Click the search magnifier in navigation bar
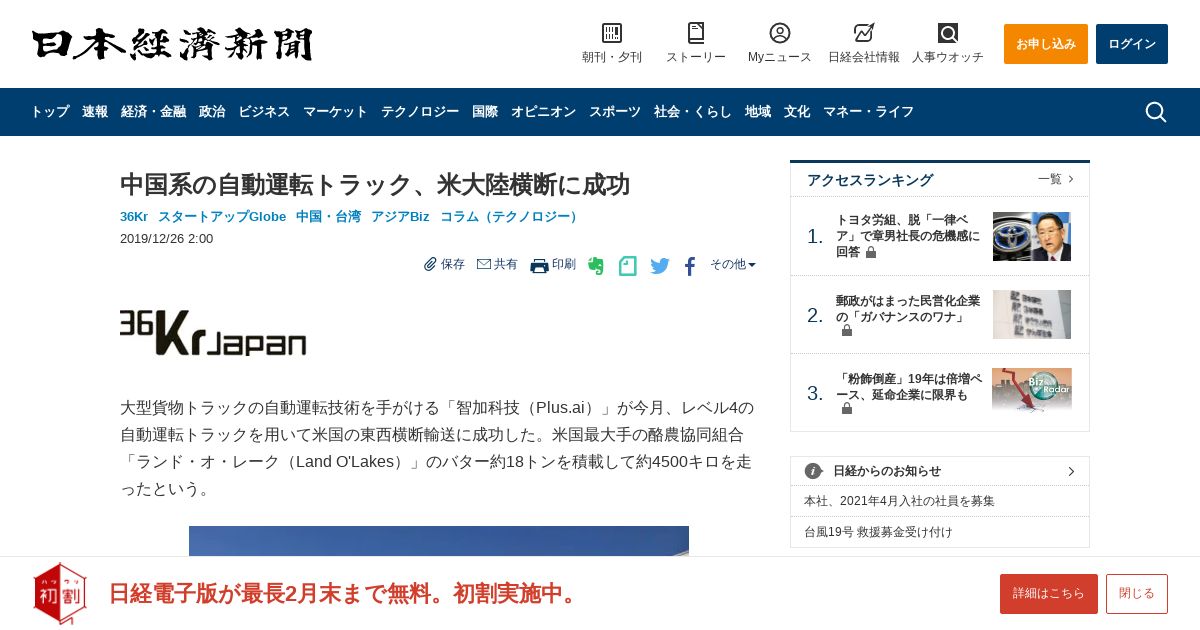Viewport: 1200px width, 630px height. (x=1155, y=112)
